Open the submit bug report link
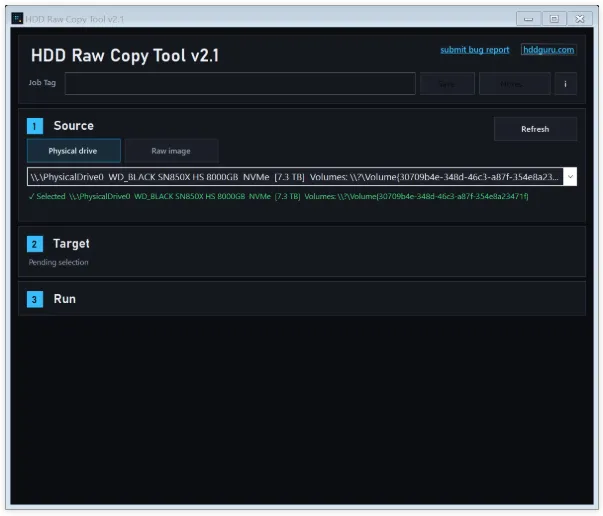This screenshot has width=603, height=516. [475, 50]
